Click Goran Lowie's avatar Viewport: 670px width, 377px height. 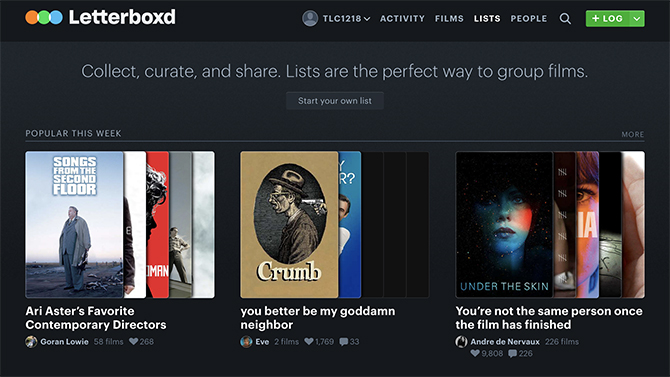click(x=31, y=342)
